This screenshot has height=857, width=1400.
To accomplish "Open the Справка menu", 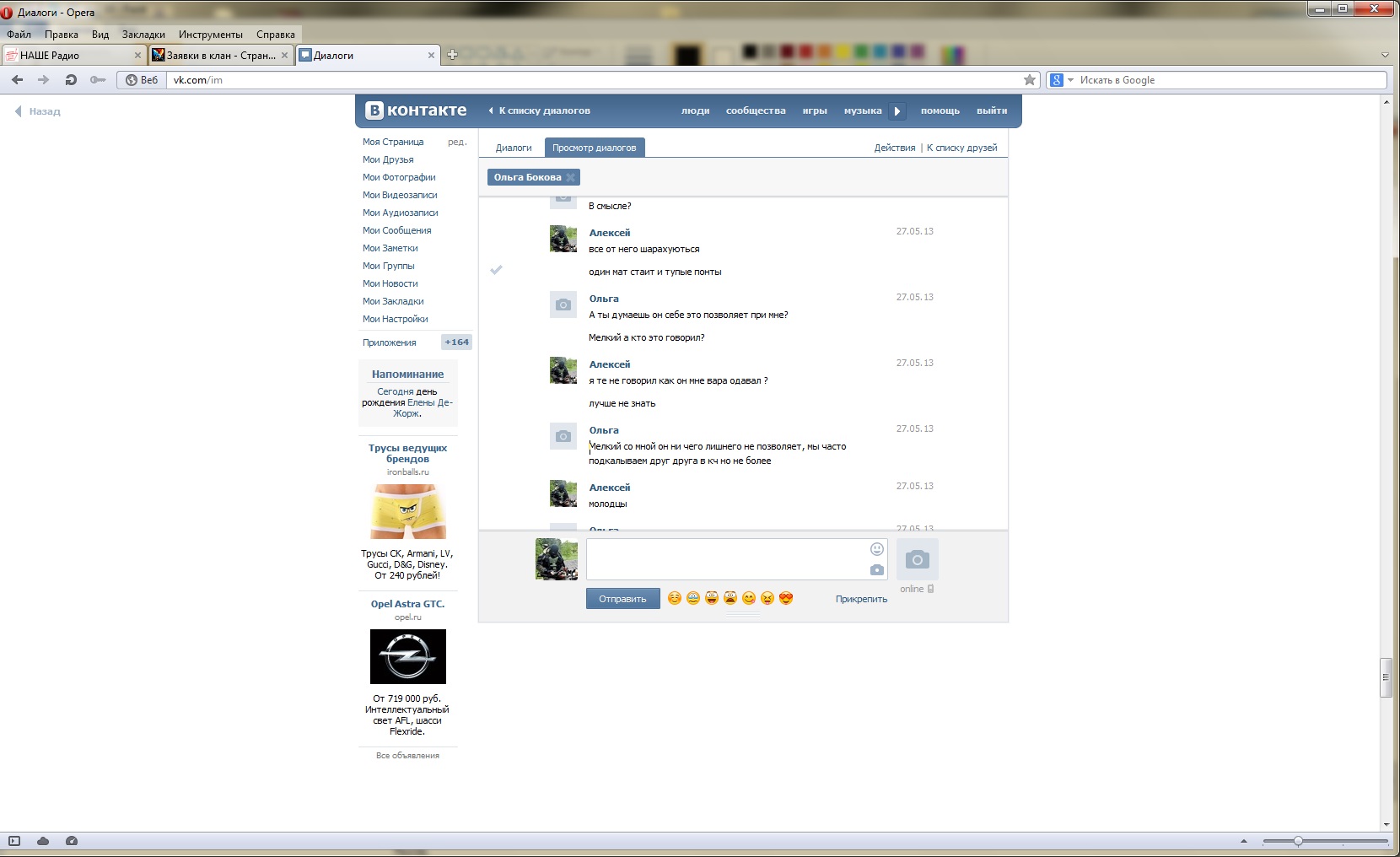I will [x=276, y=35].
